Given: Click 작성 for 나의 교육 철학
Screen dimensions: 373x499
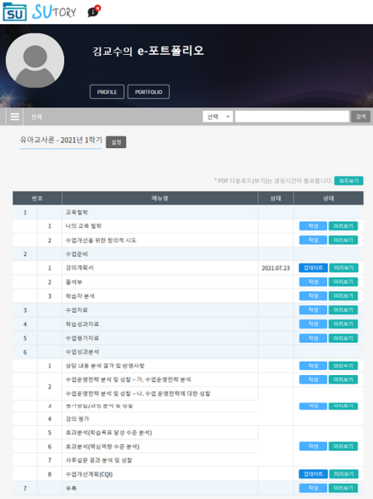Looking at the screenshot, I should pos(313,226).
